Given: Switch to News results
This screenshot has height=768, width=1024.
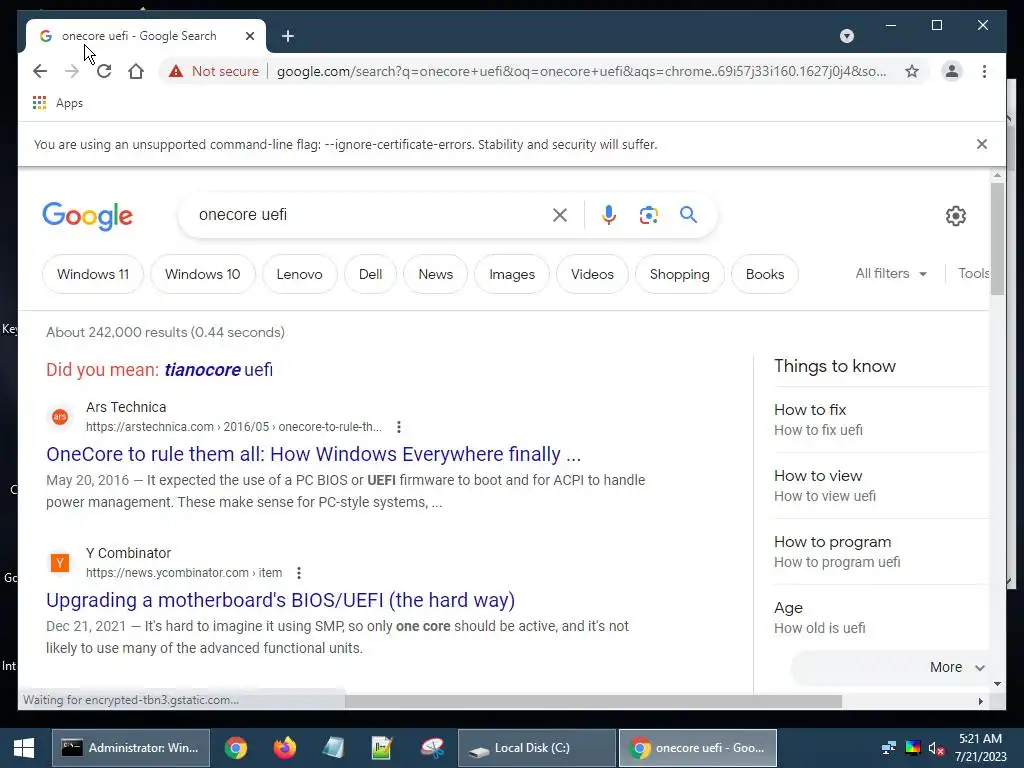Looking at the screenshot, I should point(436,274).
